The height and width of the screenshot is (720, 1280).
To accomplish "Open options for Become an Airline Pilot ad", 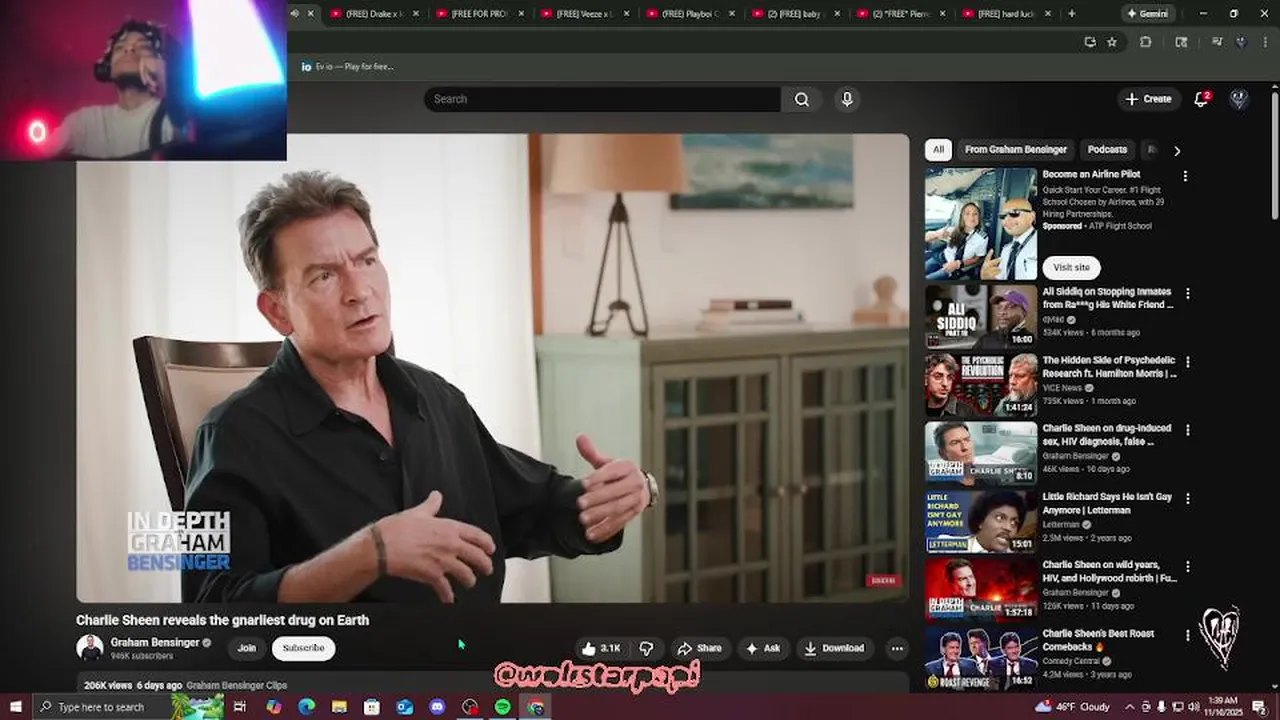I will point(1186,176).
